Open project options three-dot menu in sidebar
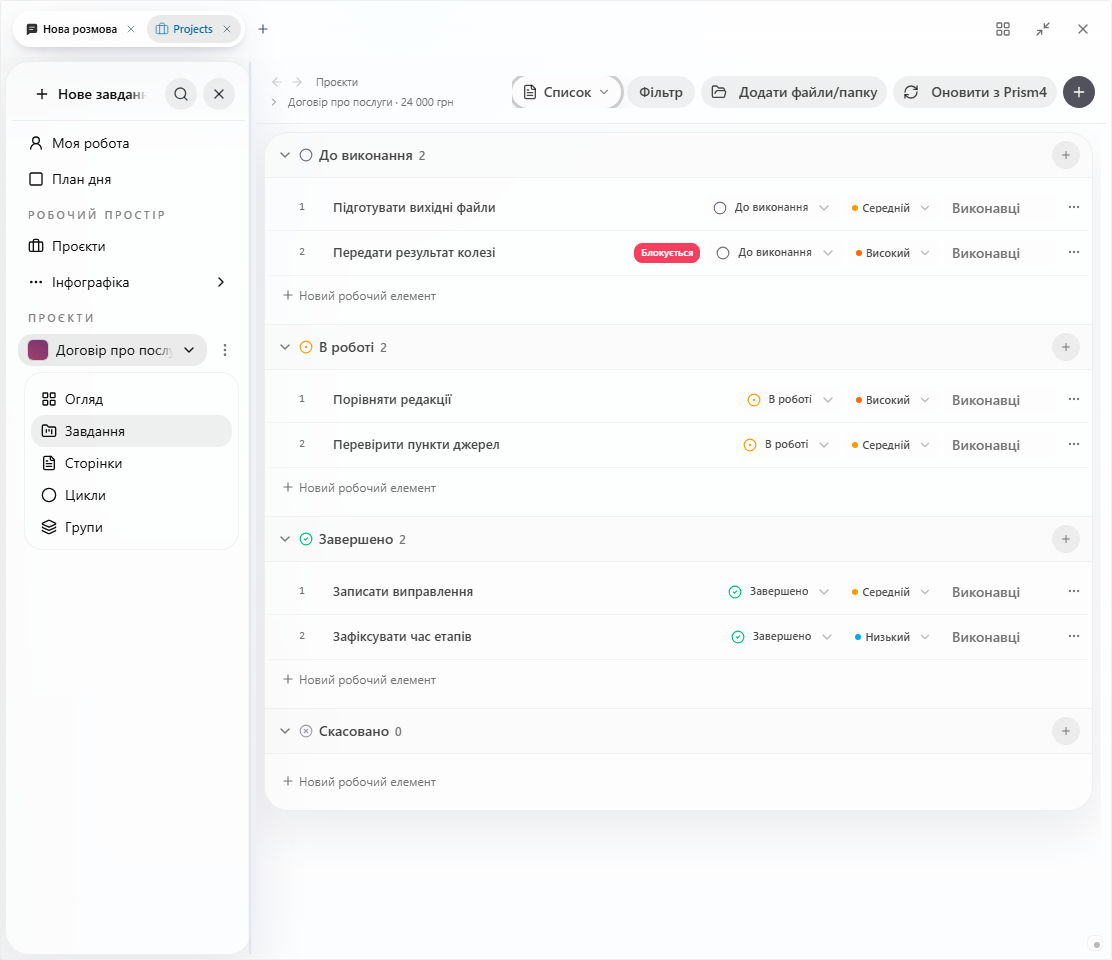 (x=225, y=350)
